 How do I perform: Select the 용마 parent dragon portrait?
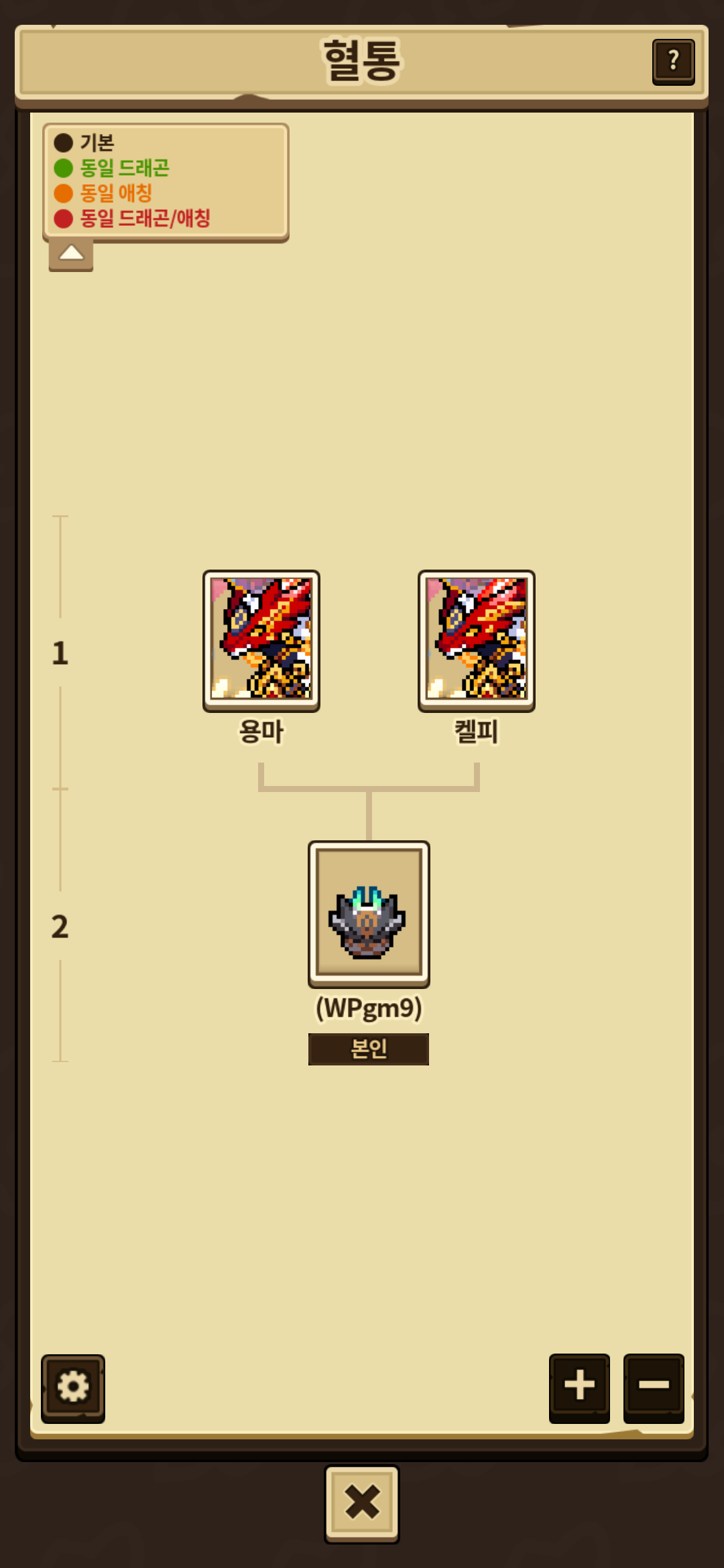coord(261,641)
